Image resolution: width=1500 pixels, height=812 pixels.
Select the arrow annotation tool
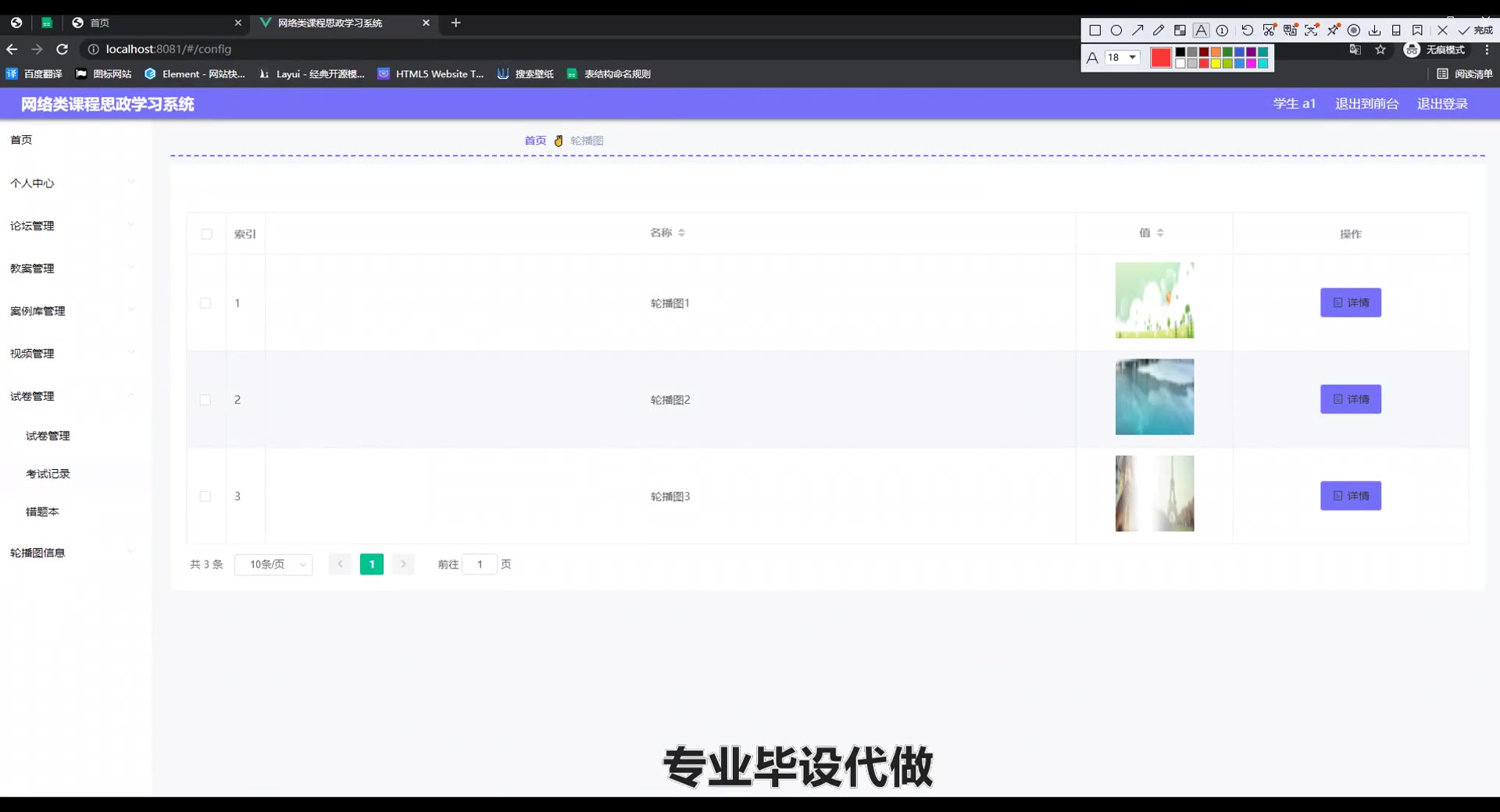1137,30
